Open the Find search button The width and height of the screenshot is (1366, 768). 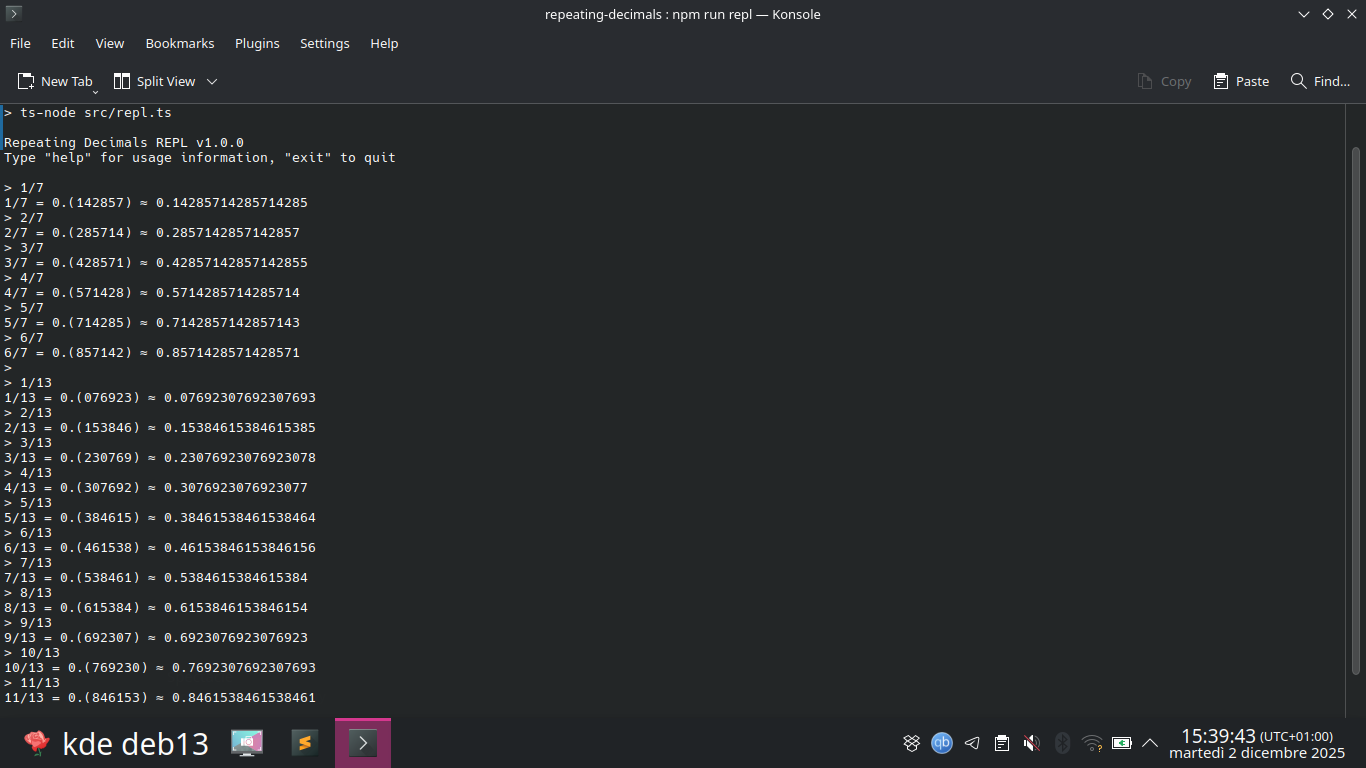tap(1320, 81)
